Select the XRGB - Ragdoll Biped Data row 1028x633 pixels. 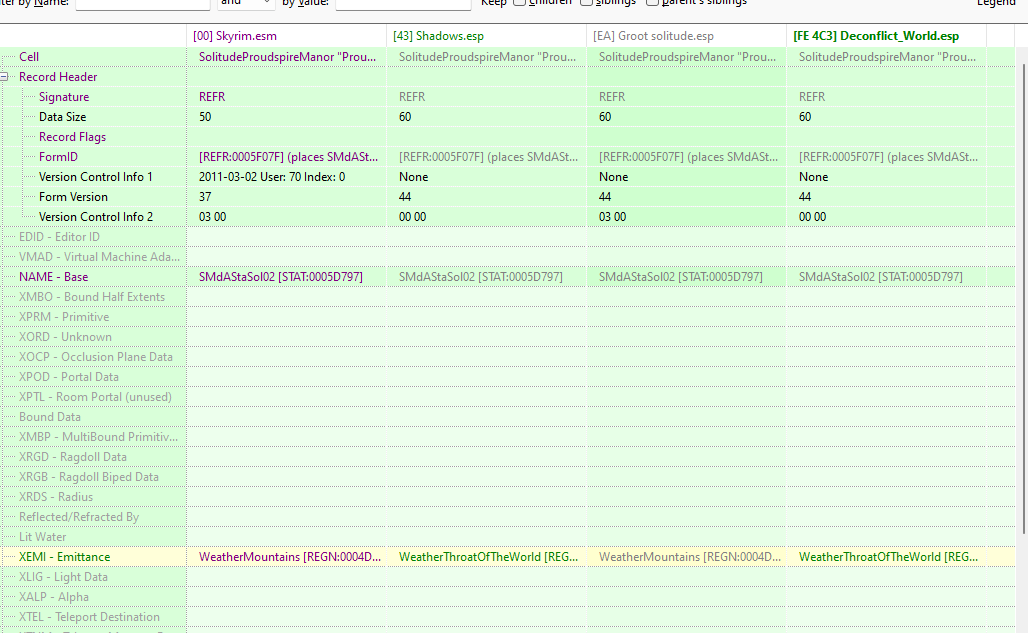(508, 476)
